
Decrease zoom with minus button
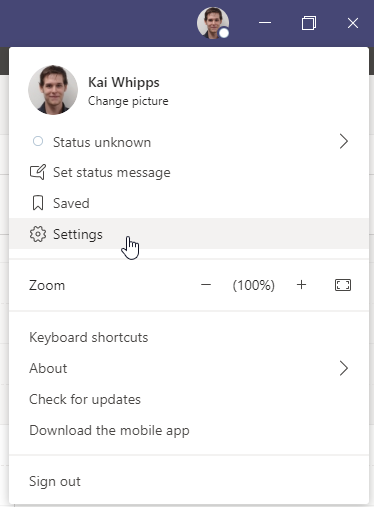pos(206,285)
